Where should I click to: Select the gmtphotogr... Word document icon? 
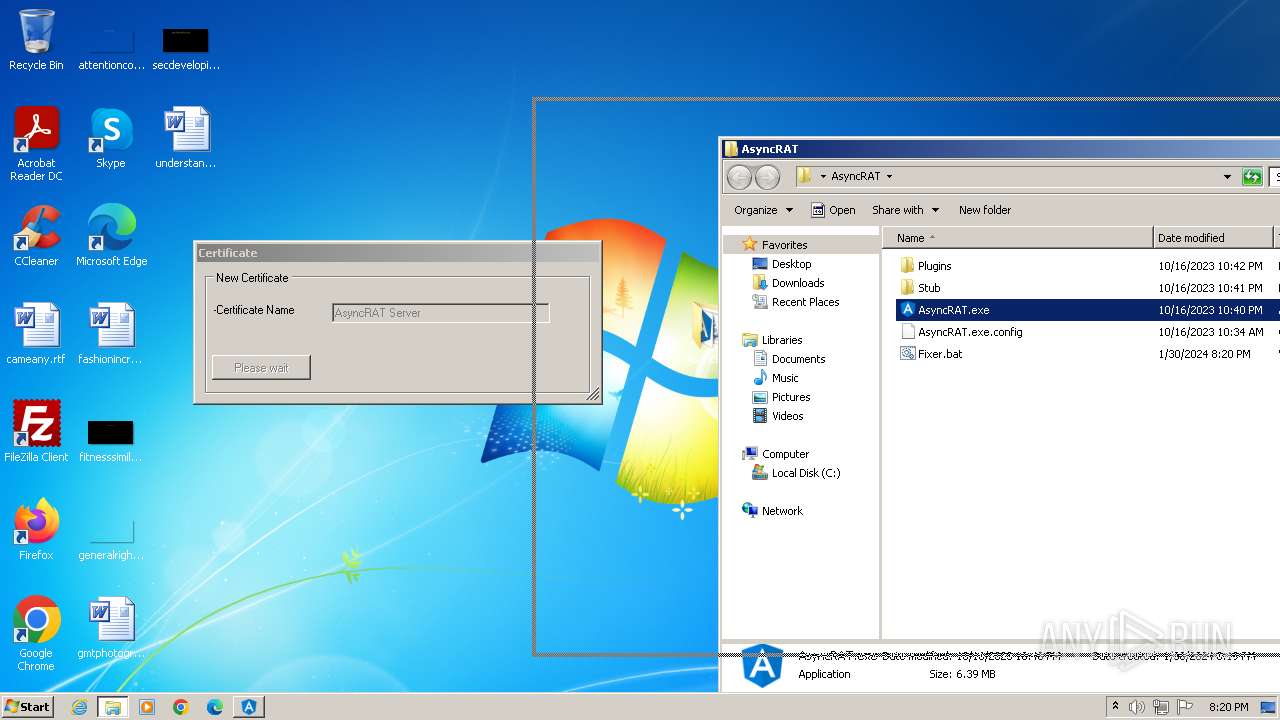[x=111, y=628]
